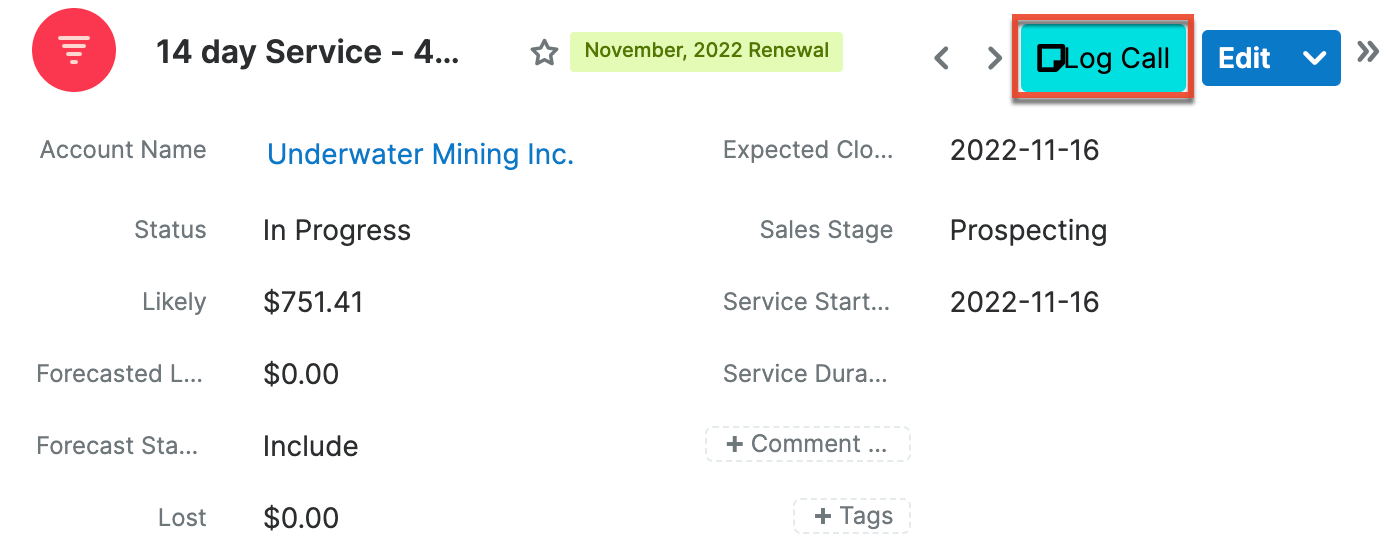Select the Sales Stage Prospecting value
This screenshot has width=1386, height=548.
tap(1028, 230)
